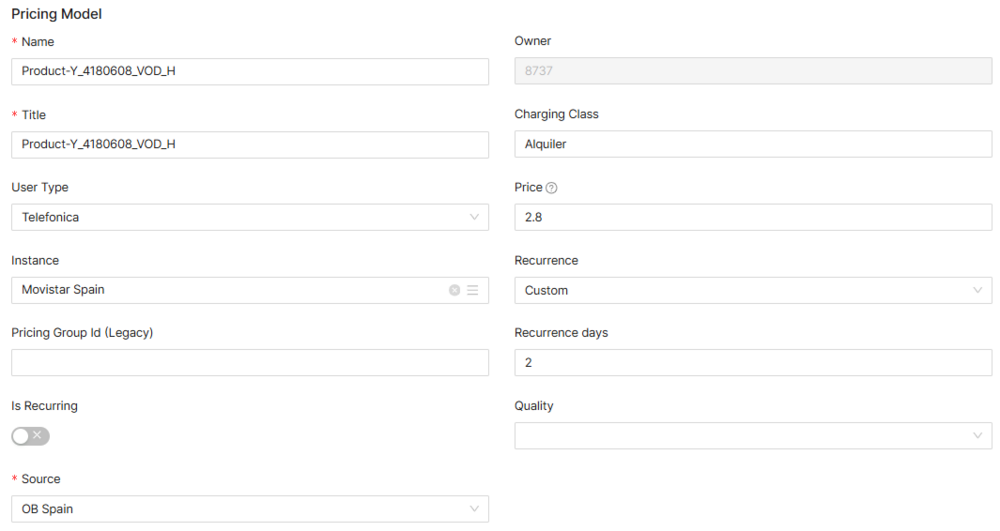Click the Name input field

[x=249, y=71]
